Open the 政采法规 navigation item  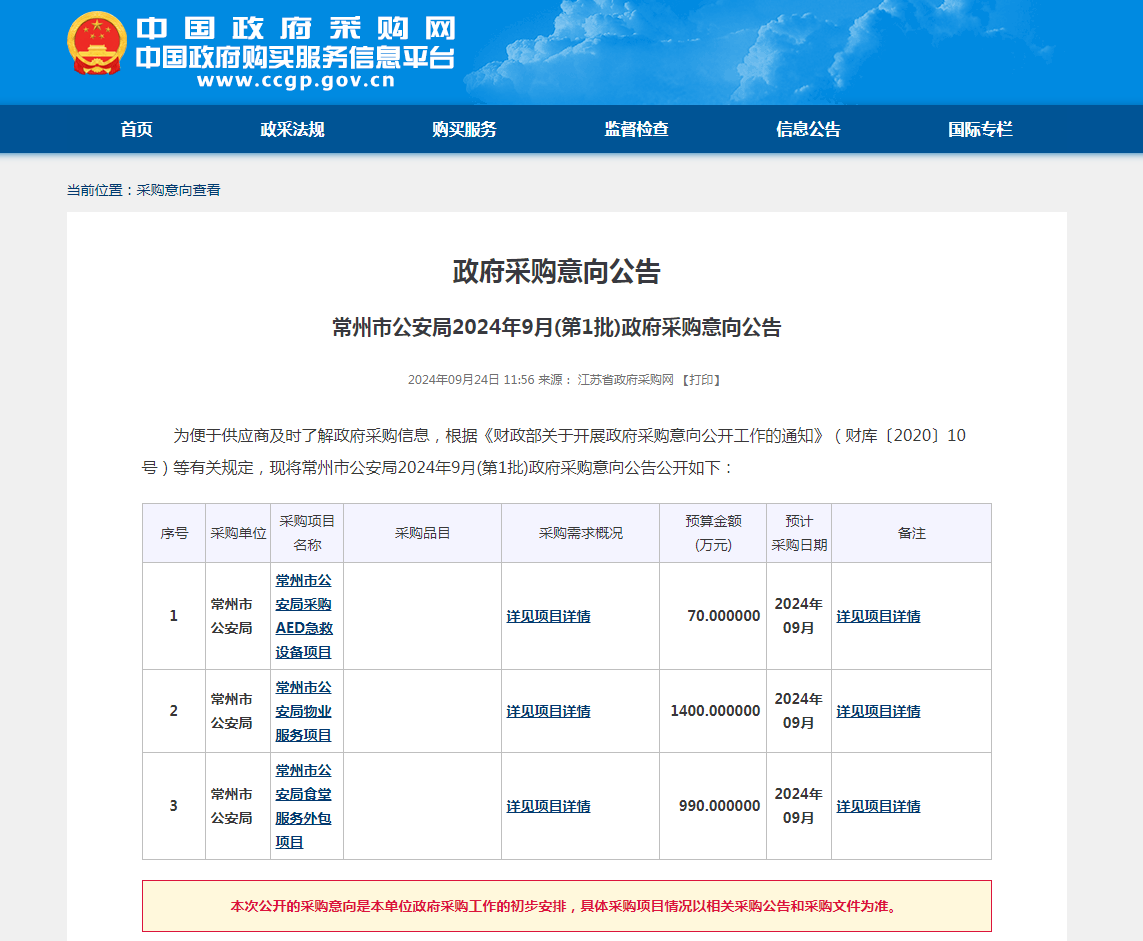(292, 129)
